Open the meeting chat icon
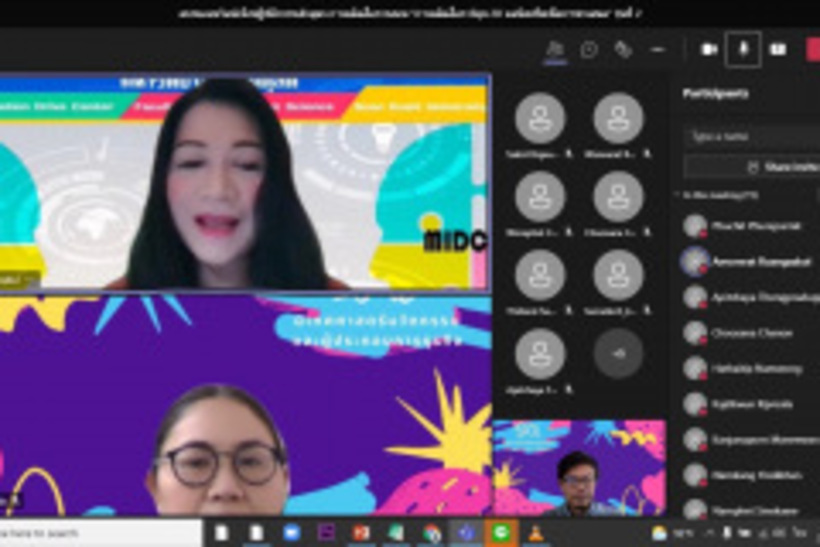This screenshot has width=820, height=547. 589,49
